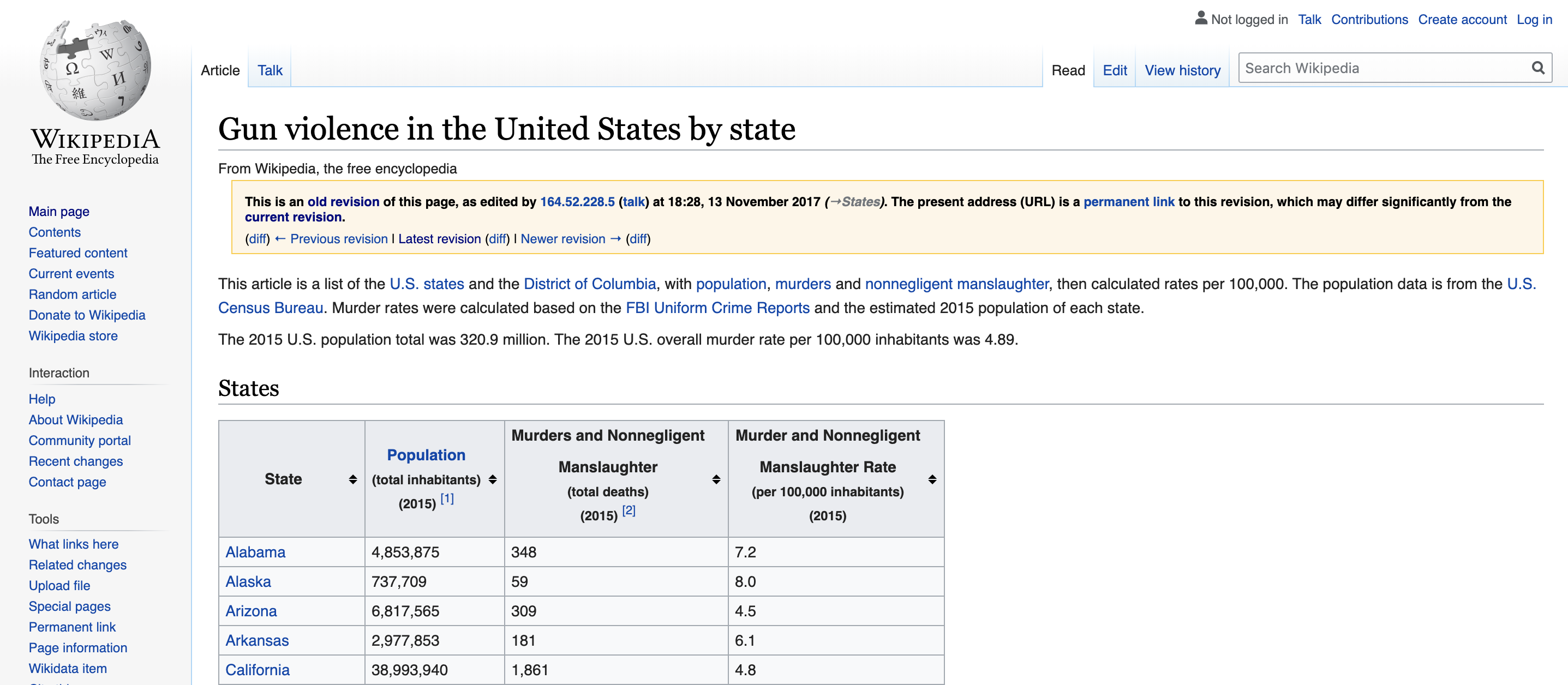
Task: Sort table by Population column arrows
Action: (493, 479)
